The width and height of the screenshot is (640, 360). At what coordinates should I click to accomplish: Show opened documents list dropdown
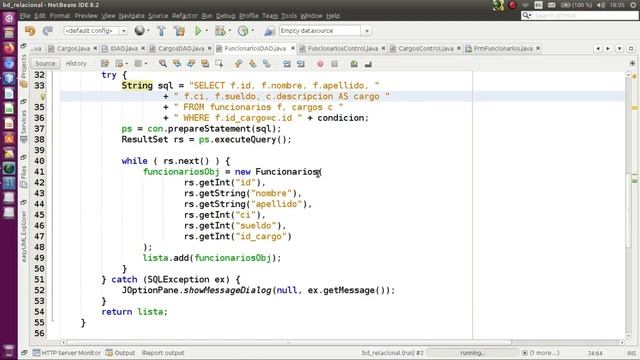point(619,48)
